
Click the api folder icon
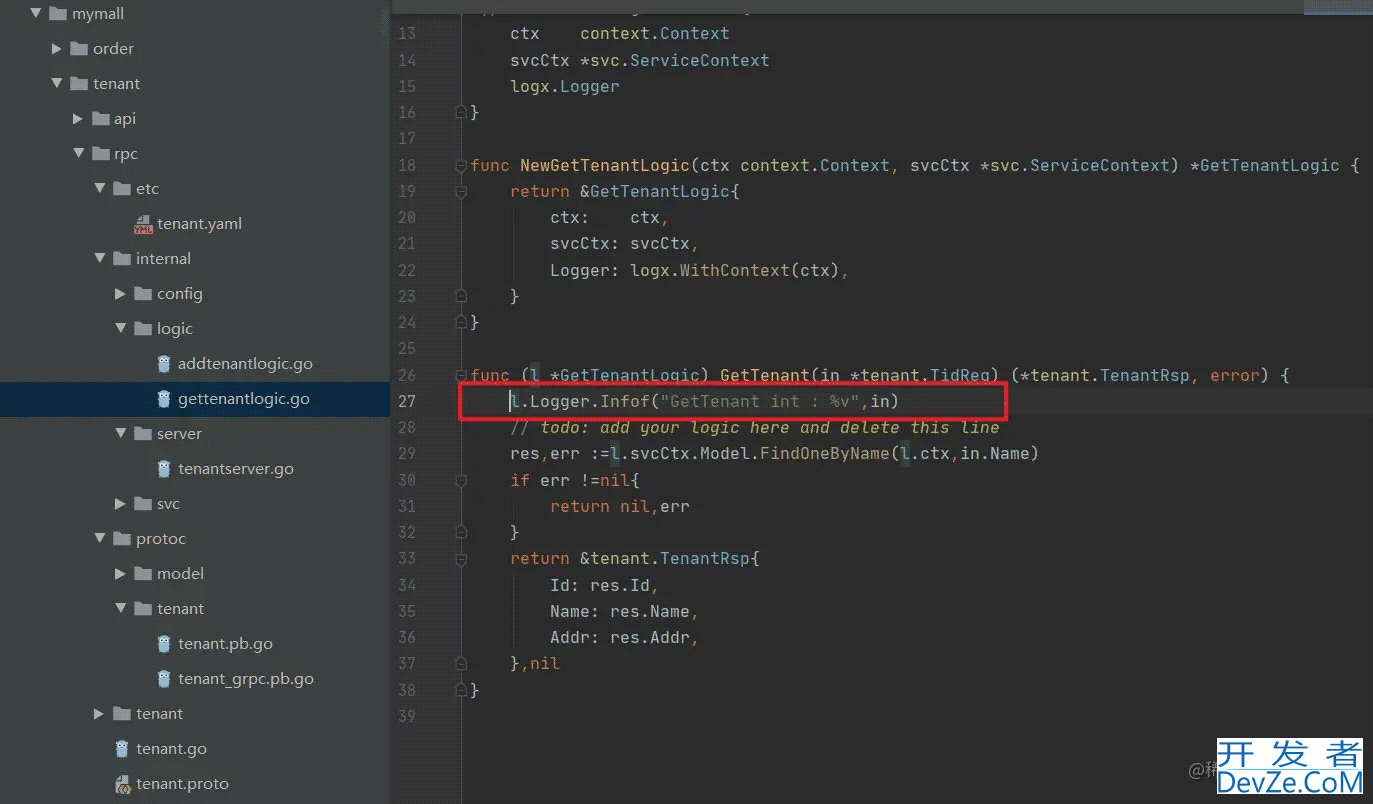click(100, 119)
